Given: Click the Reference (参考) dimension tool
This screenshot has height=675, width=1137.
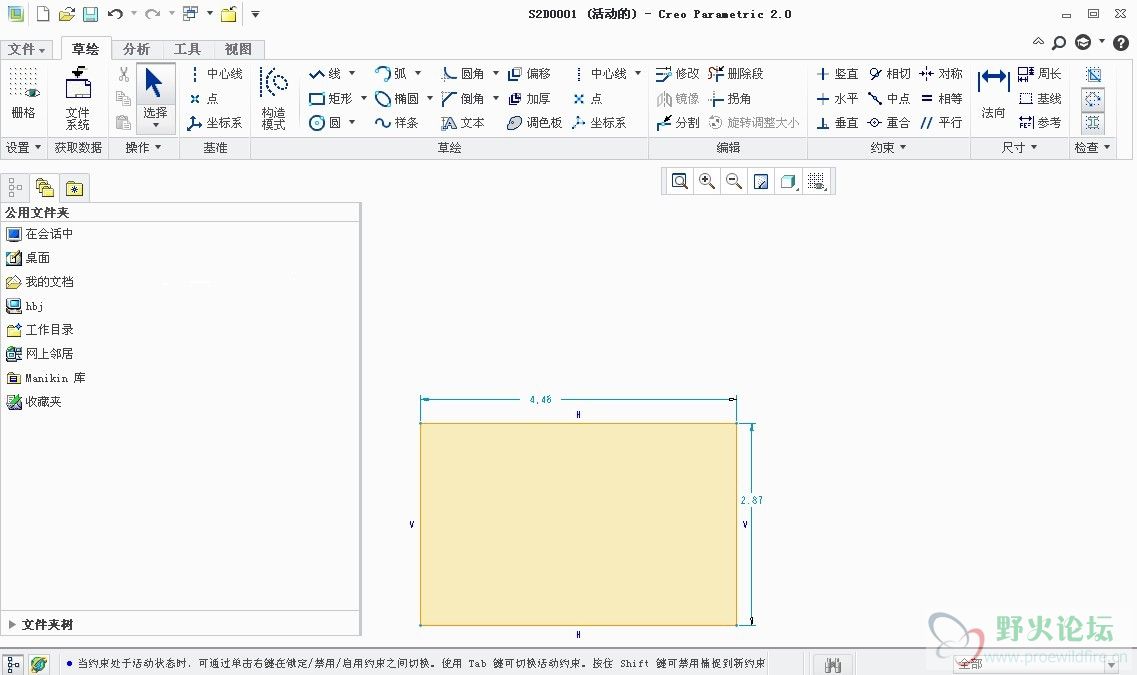Looking at the screenshot, I should pyautogui.click(x=1039, y=123).
